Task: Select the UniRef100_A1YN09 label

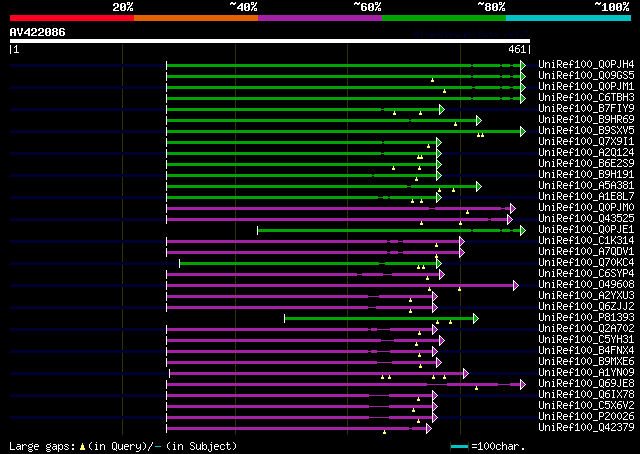Action: click(586, 373)
